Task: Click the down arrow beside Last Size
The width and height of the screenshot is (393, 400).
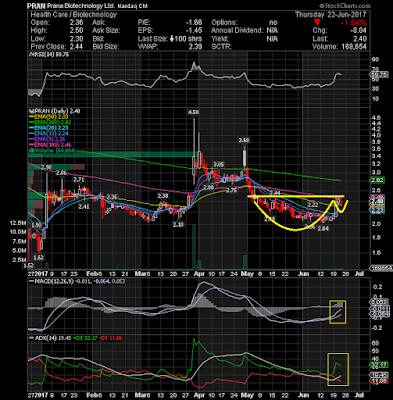Action: coord(172,39)
